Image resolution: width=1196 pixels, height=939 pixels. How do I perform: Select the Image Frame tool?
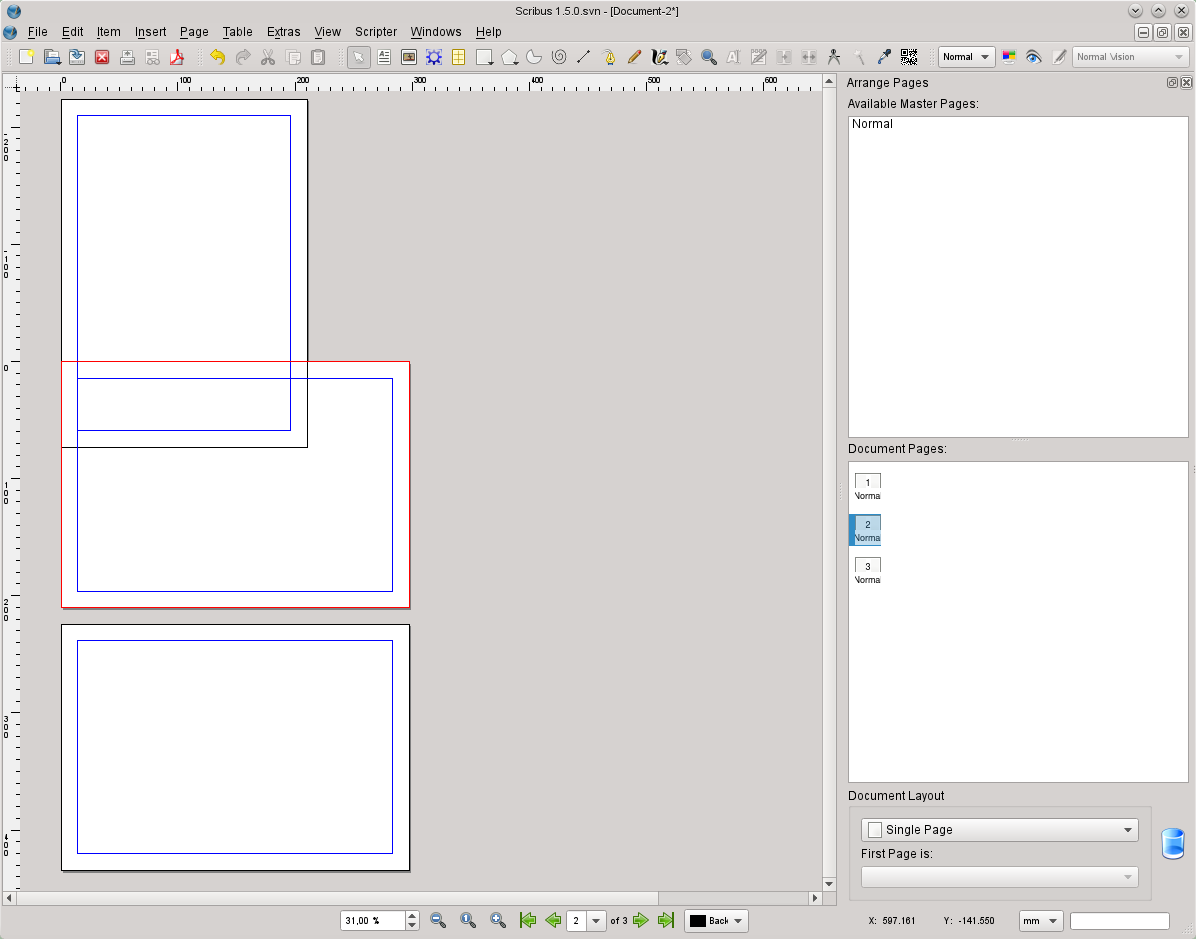(409, 57)
